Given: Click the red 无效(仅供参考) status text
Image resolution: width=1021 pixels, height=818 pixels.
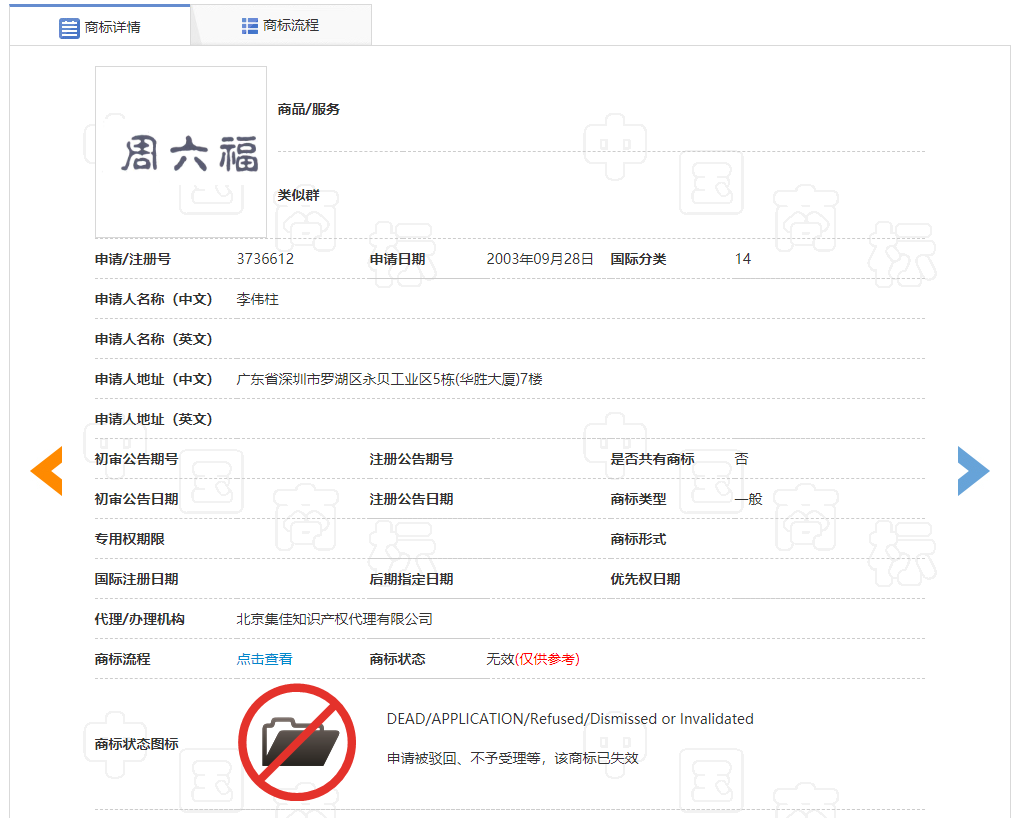Looking at the screenshot, I should click(532, 659).
